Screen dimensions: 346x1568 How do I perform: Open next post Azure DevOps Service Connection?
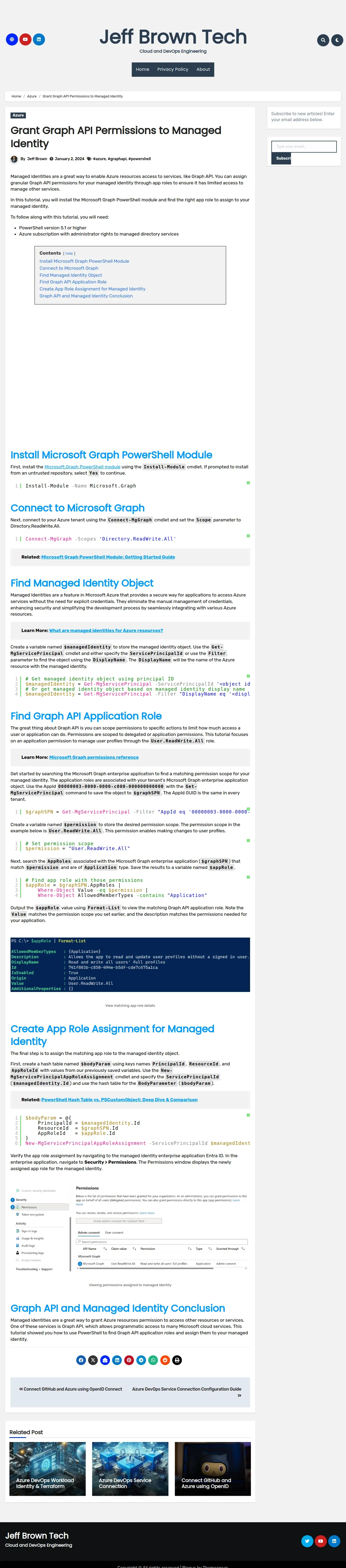(187, 1392)
